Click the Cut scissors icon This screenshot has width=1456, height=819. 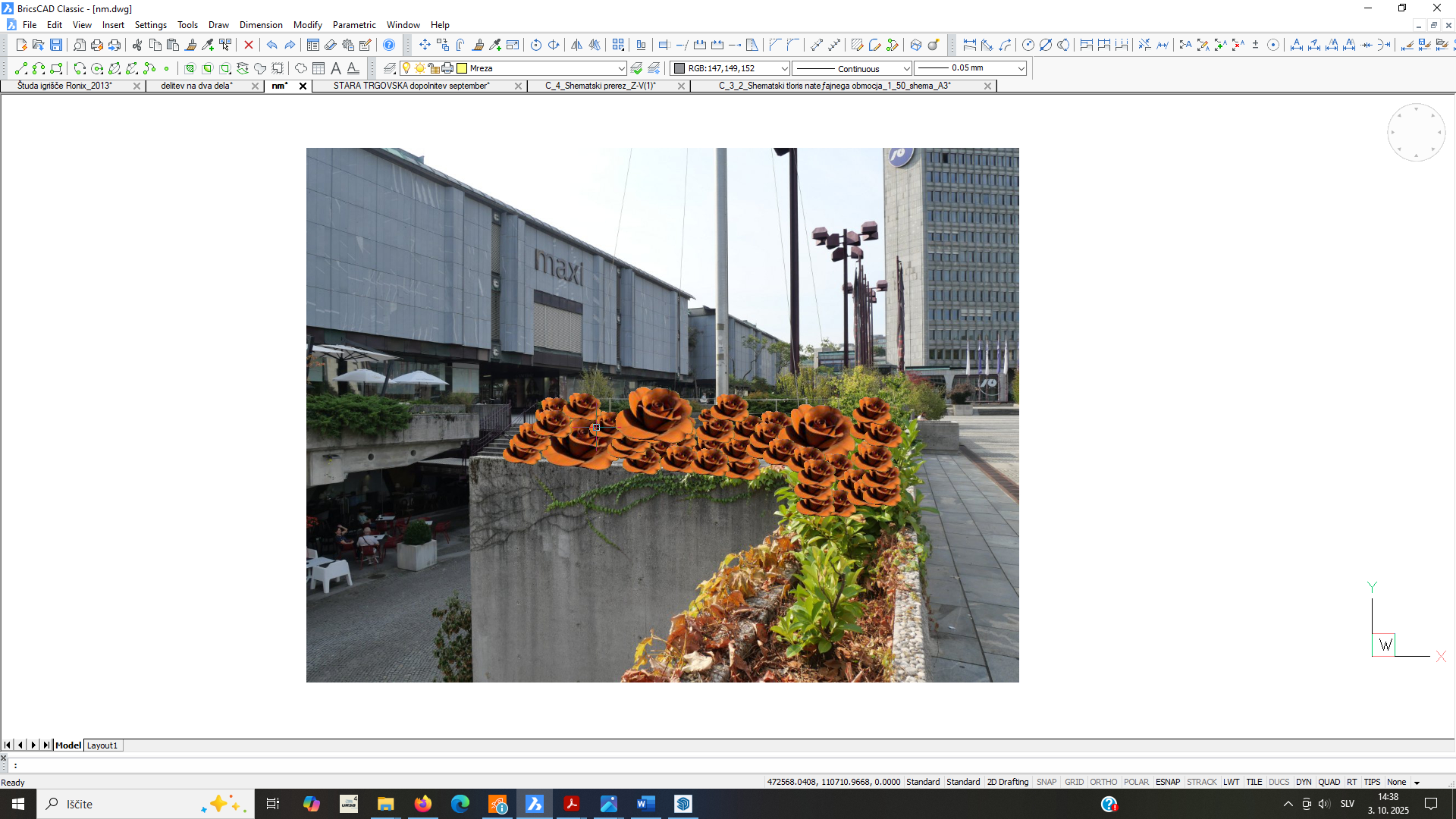click(x=137, y=45)
